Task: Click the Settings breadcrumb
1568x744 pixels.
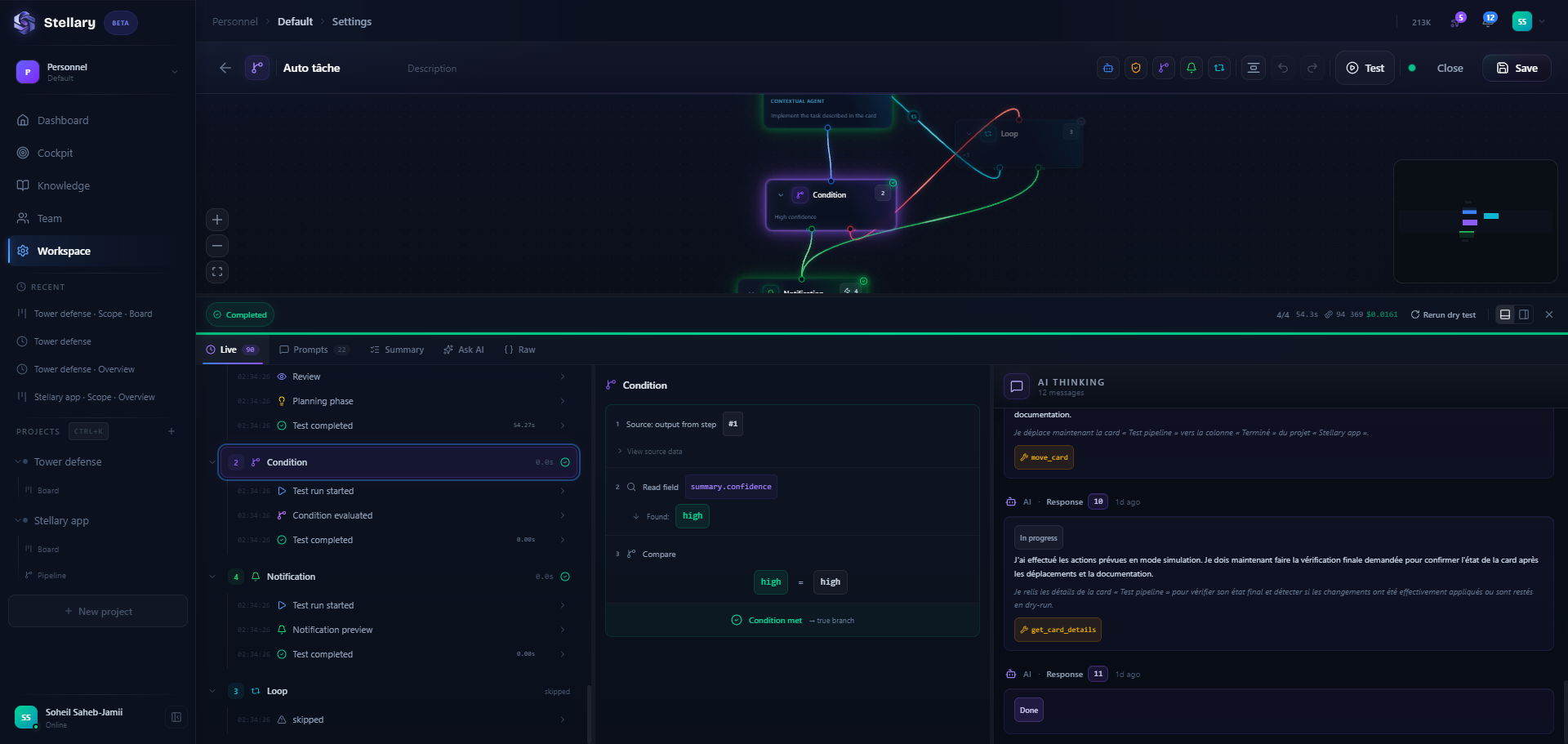Action: tap(351, 22)
